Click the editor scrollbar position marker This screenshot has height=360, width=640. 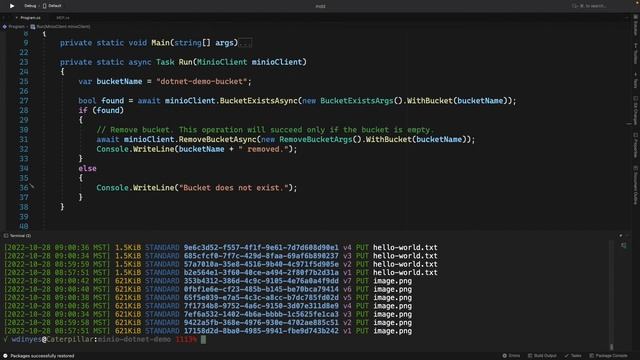click(629, 124)
